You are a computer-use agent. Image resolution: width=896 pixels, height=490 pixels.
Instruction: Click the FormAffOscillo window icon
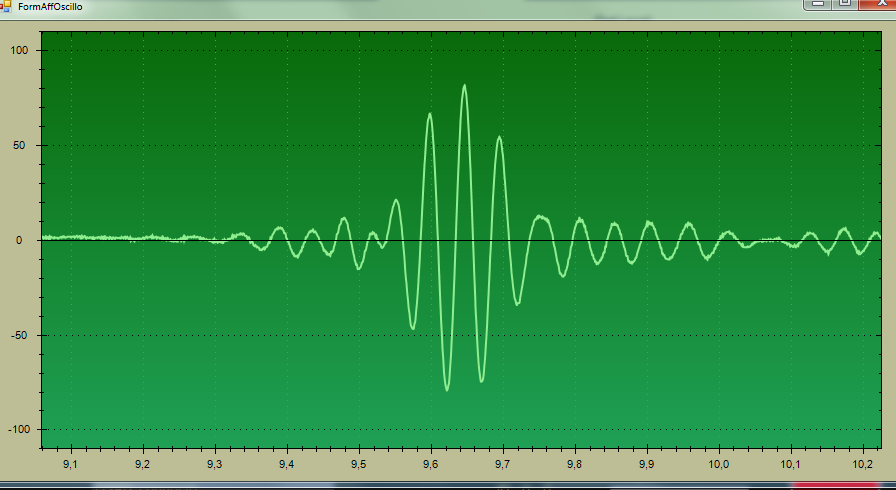(x=5, y=6)
